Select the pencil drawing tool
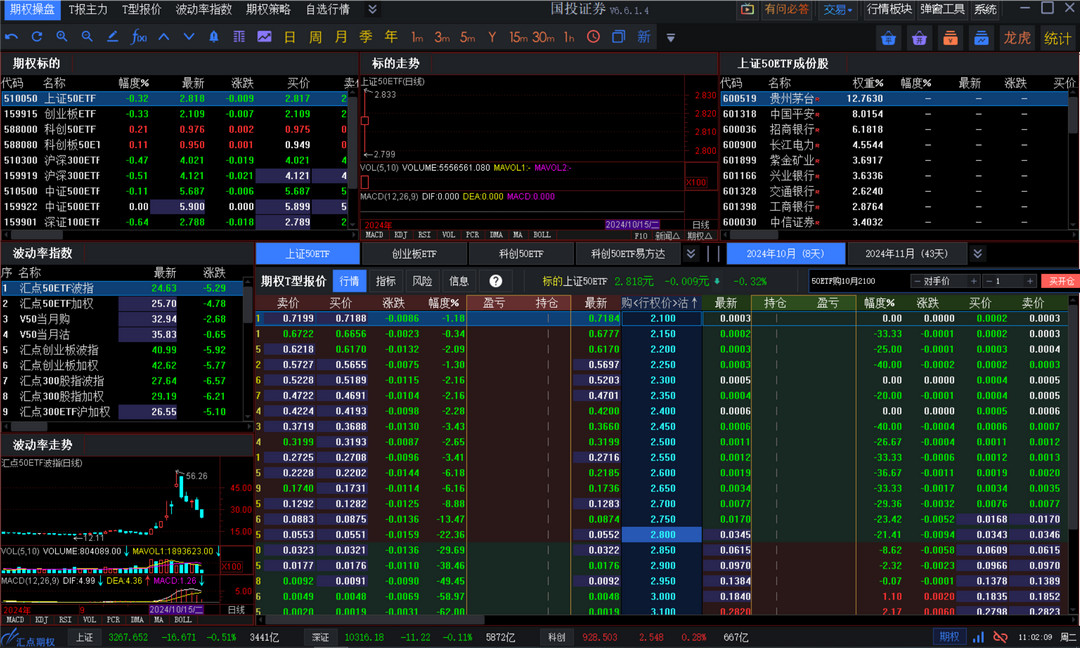This screenshot has width=1080, height=648. [x=112, y=37]
